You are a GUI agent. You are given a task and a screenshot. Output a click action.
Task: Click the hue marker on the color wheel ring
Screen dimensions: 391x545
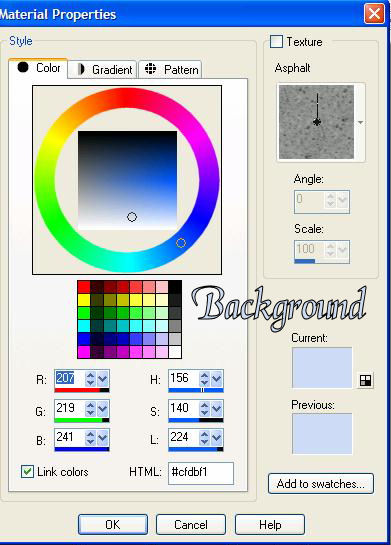(x=181, y=243)
